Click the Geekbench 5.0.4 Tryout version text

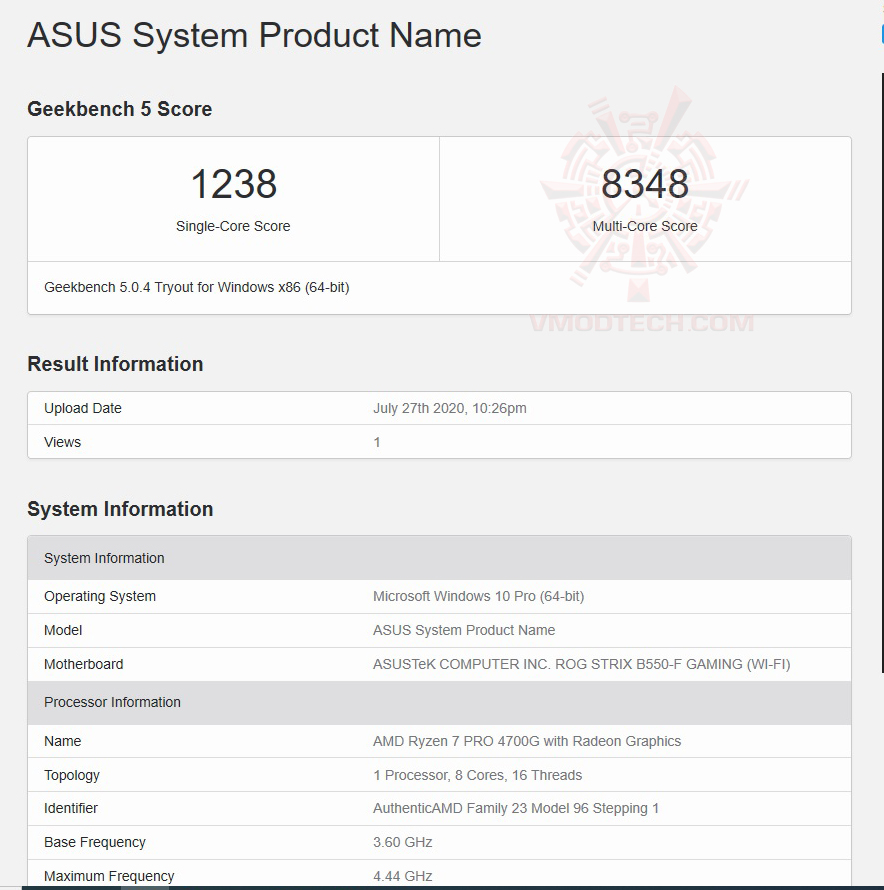click(x=196, y=287)
